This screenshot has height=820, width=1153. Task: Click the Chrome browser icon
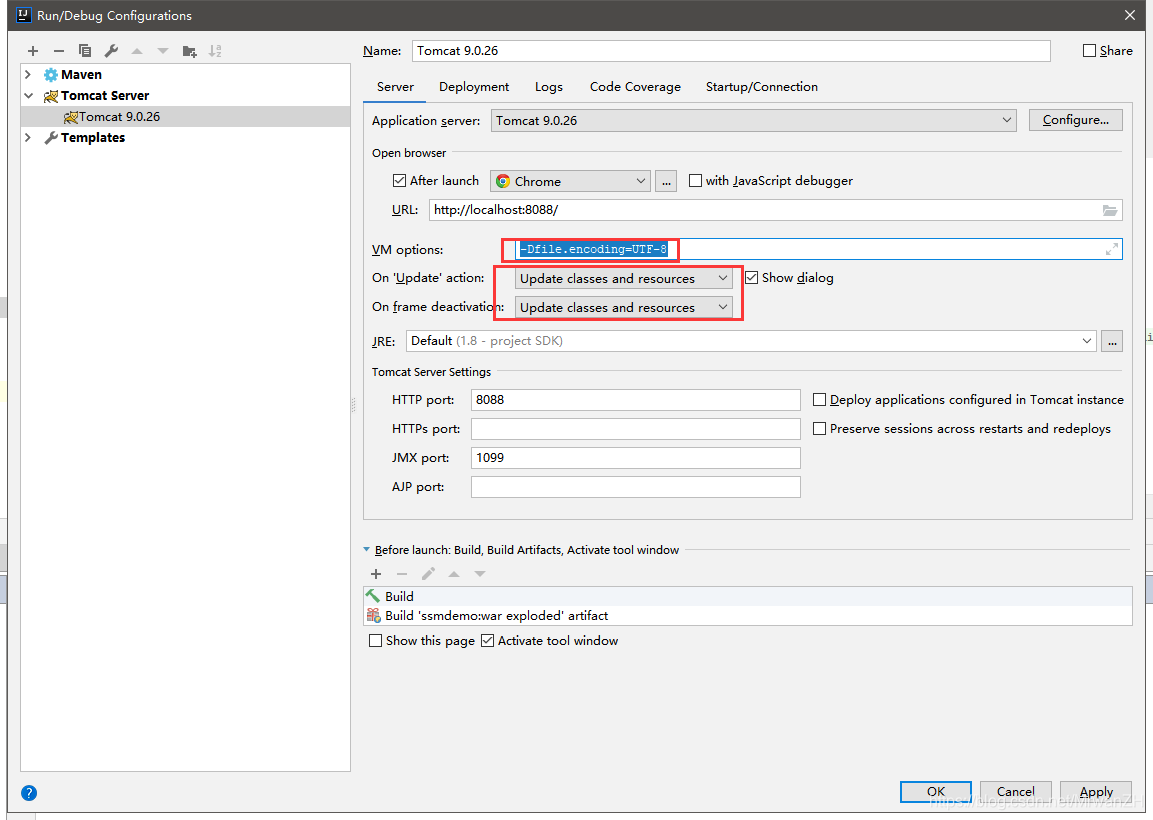[503, 181]
